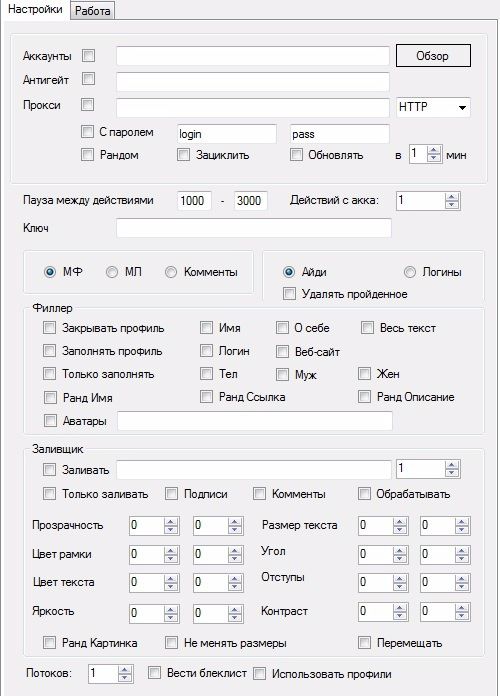Toggle Закрывать профиль checkbox
Viewport: 500px width, 696px height.
tap(49, 328)
